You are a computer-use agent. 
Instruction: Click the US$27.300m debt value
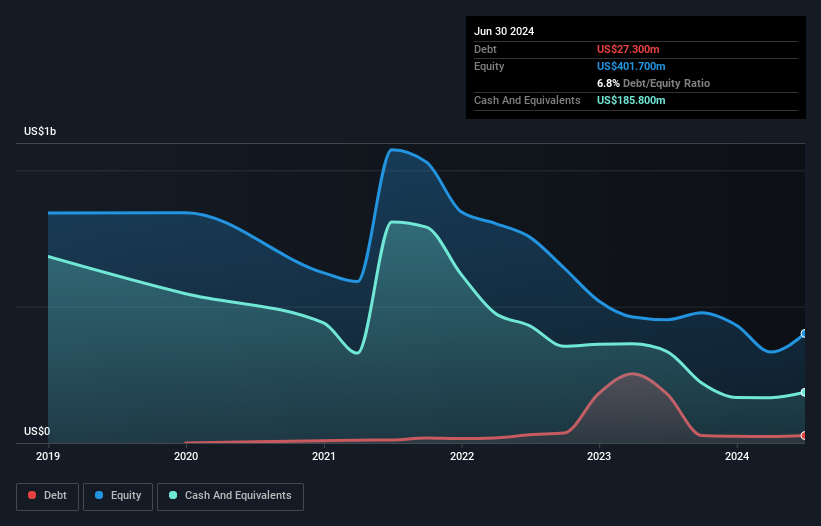628,49
